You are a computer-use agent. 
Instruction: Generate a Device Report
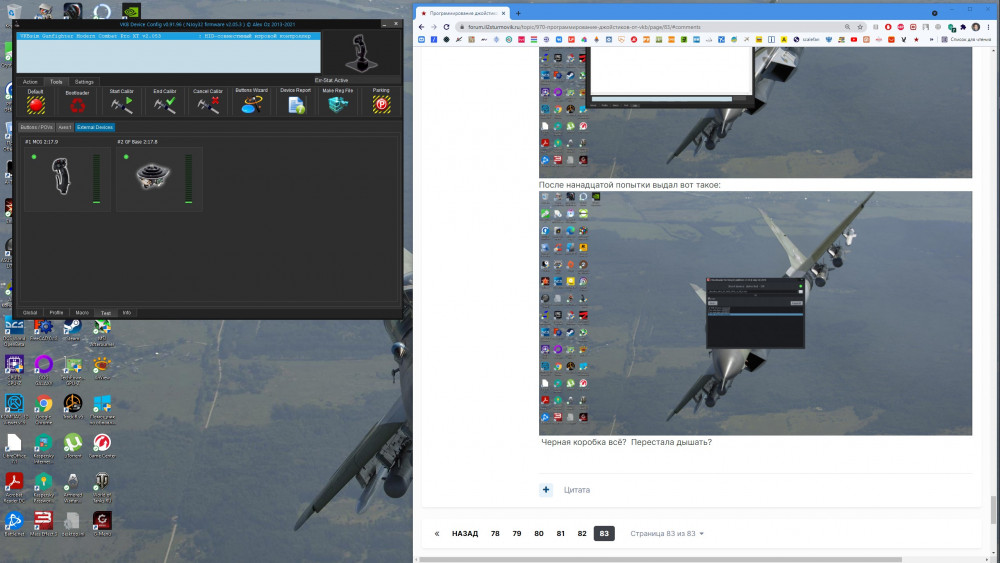(x=296, y=105)
